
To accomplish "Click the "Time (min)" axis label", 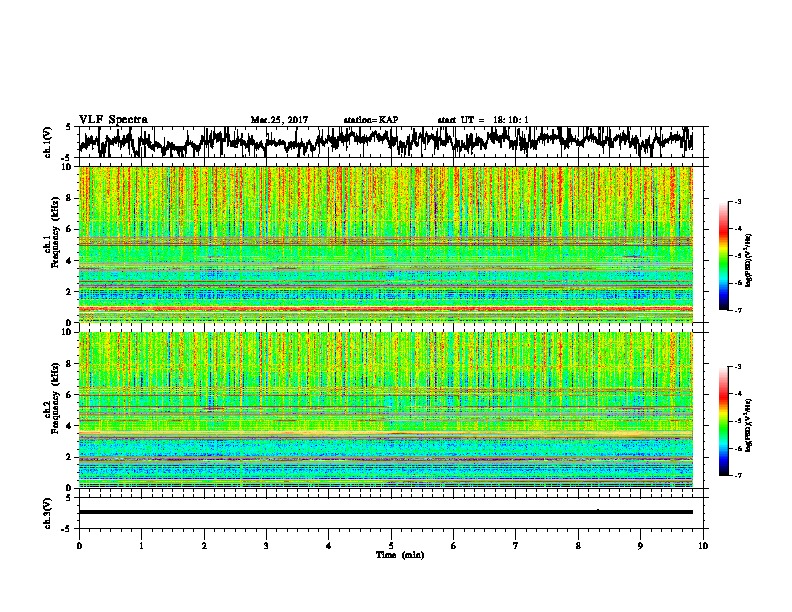I will [400, 555].
